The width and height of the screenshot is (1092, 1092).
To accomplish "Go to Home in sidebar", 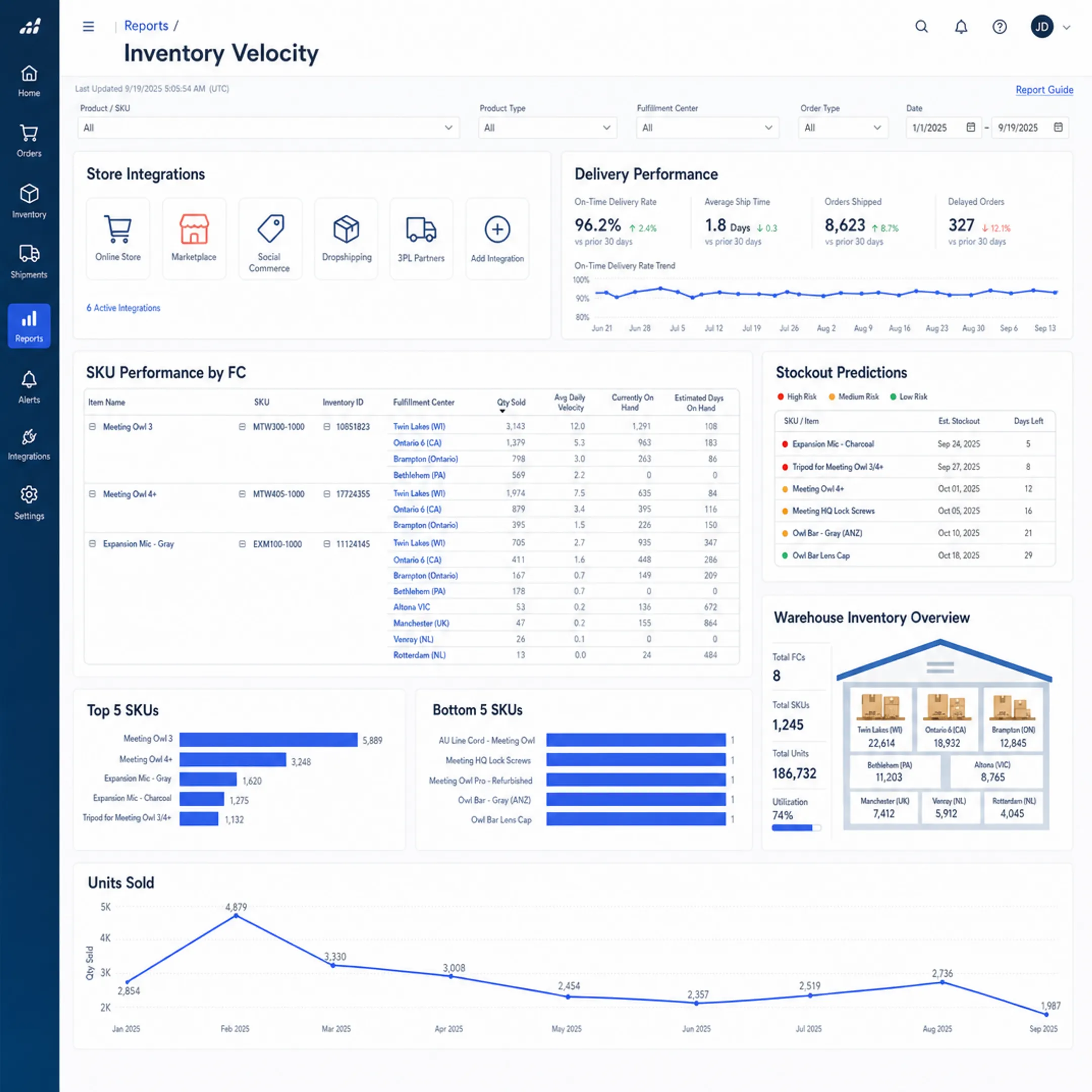I will click(x=29, y=81).
